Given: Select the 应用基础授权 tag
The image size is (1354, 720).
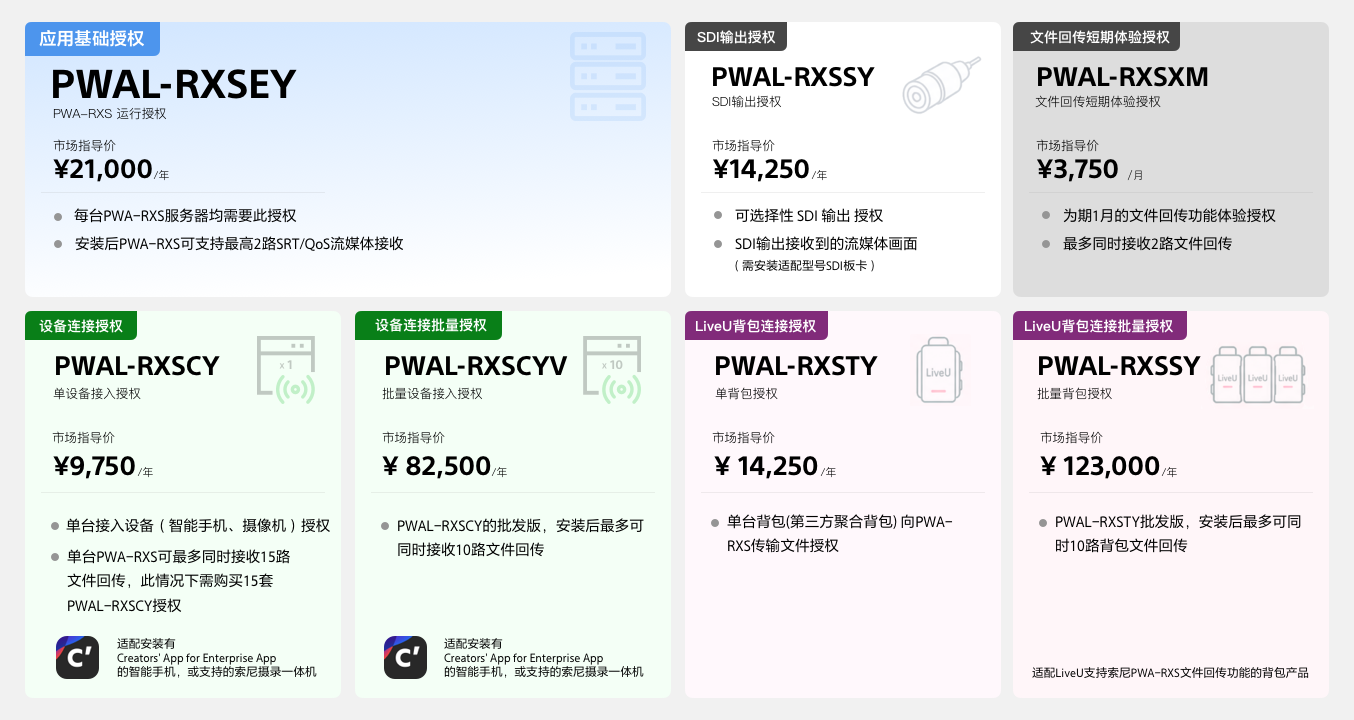Looking at the screenshot, I should point(92,39).
